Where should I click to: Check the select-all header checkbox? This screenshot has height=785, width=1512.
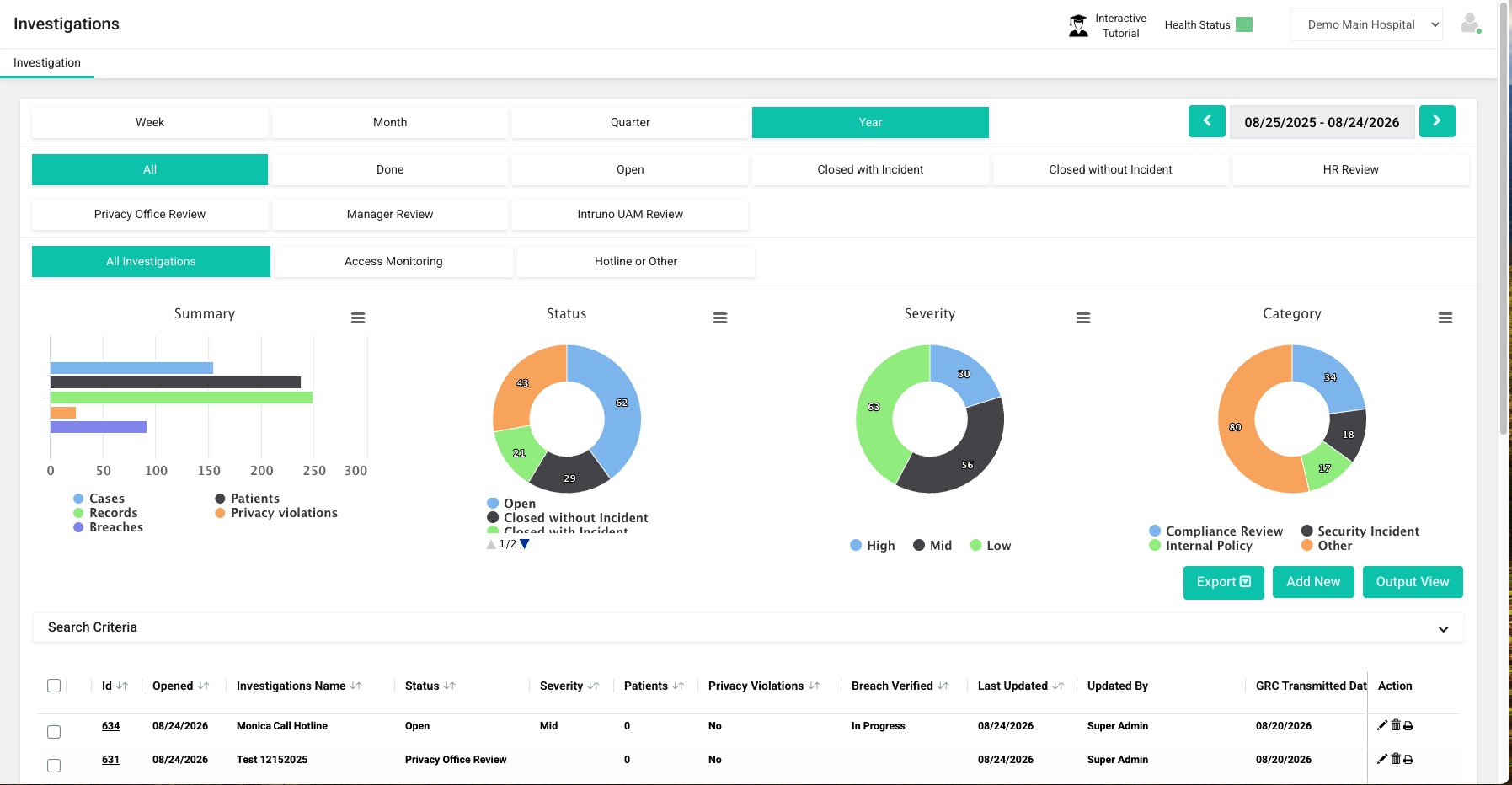tap(54, 686)
